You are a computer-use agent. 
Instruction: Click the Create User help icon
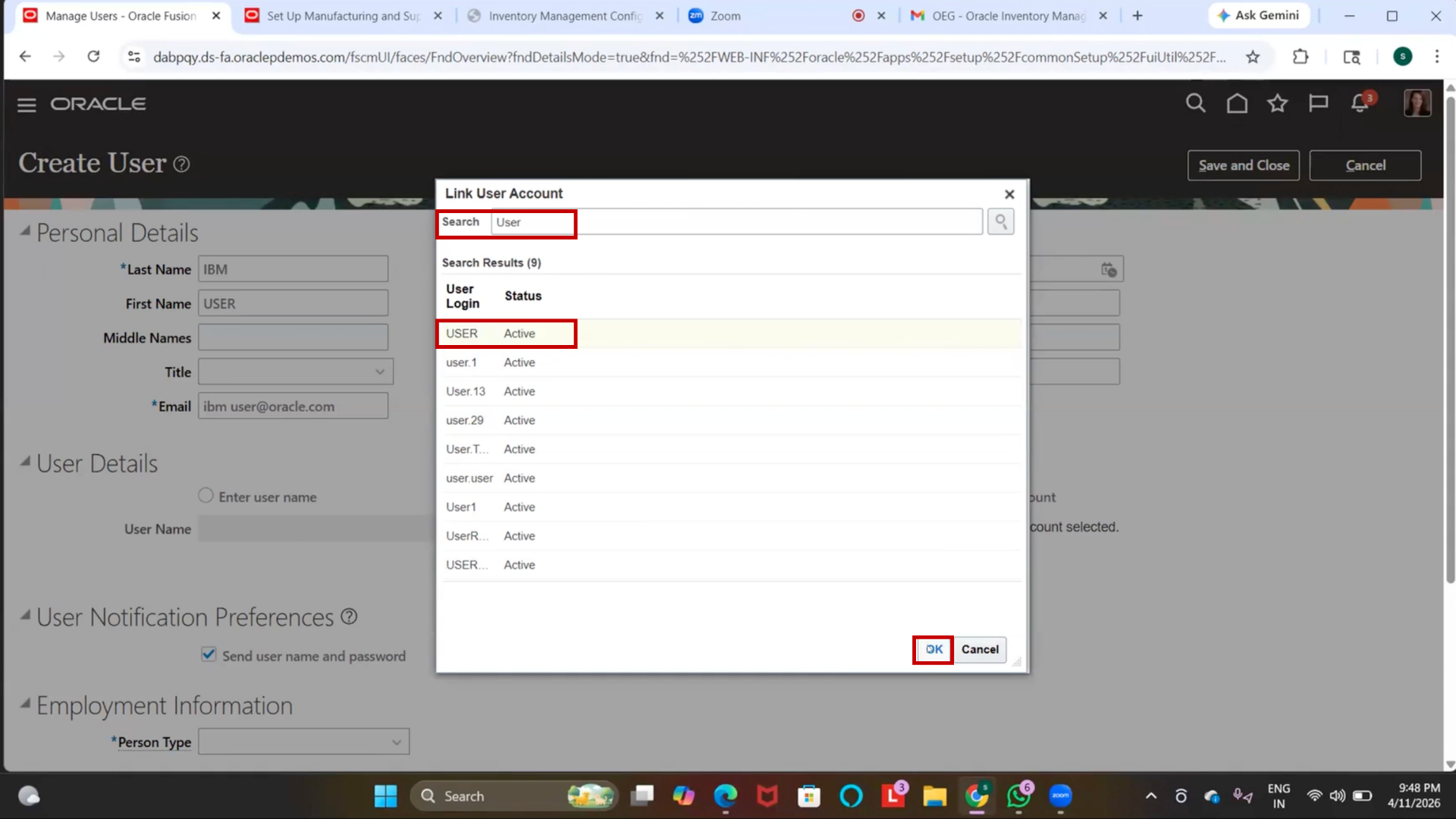tap(181, 164)
